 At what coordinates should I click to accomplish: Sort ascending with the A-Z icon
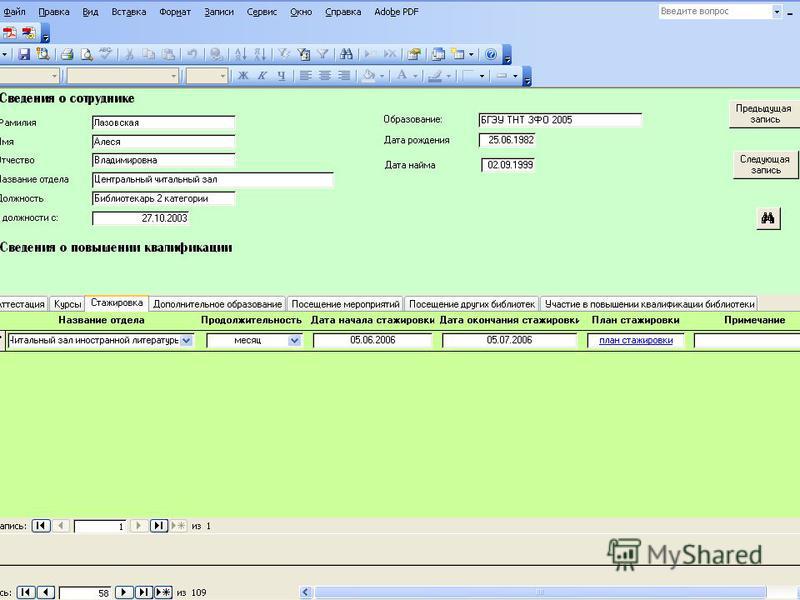click(241, 54)
